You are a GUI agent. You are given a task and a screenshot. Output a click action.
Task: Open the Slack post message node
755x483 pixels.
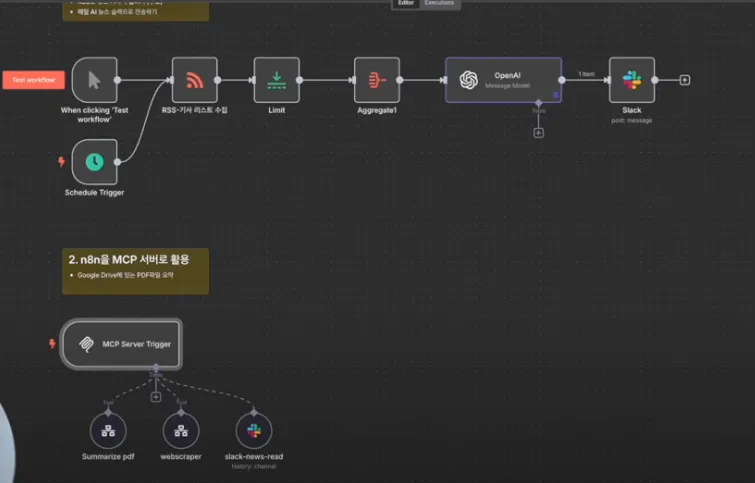coord(632,80)
